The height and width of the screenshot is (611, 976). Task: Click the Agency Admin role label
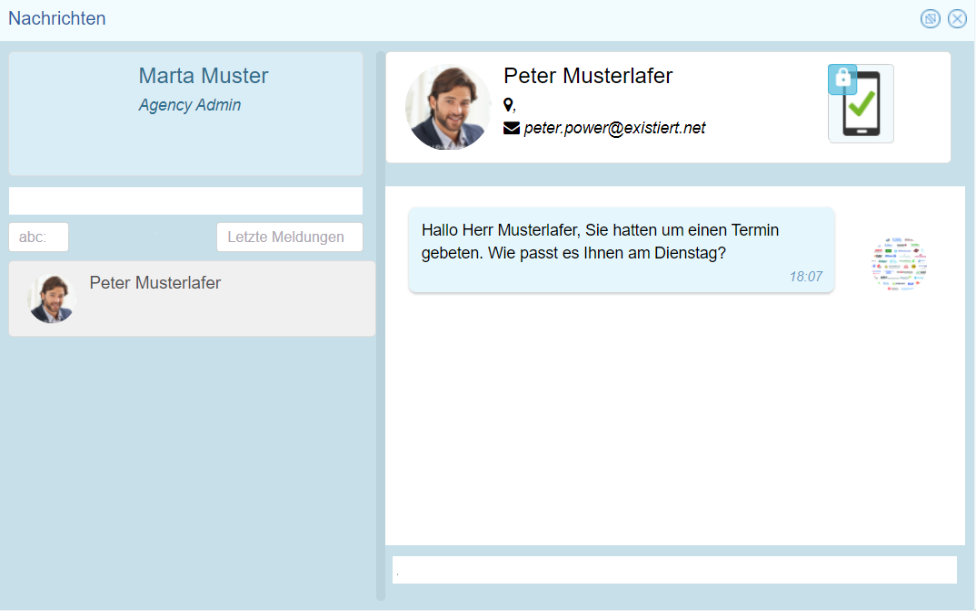(190, 105)
